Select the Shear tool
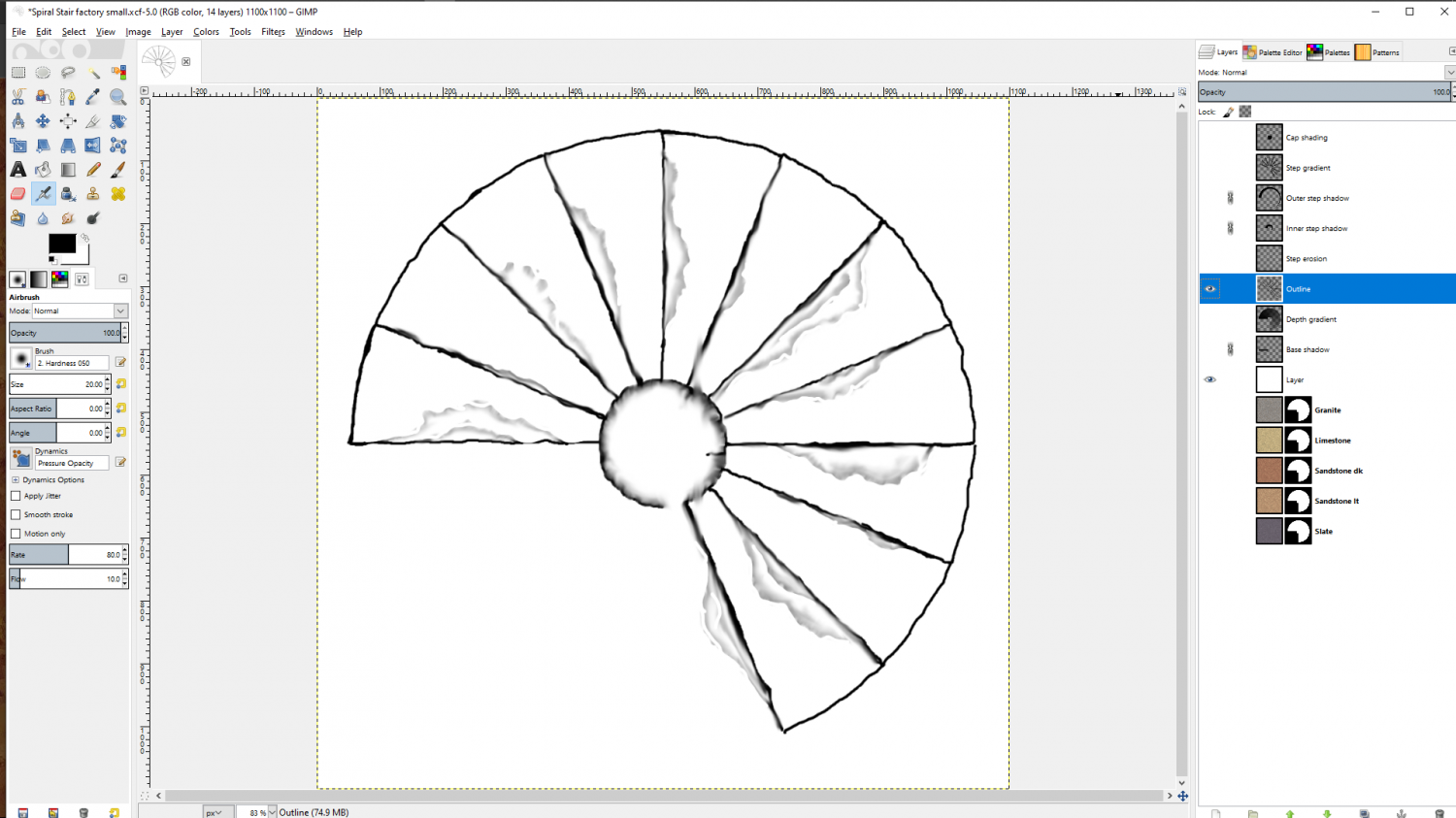 (x=43, y=146)
